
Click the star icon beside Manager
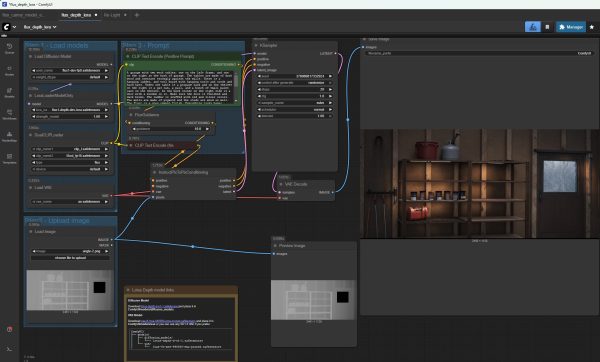click(x=592, y=27)
